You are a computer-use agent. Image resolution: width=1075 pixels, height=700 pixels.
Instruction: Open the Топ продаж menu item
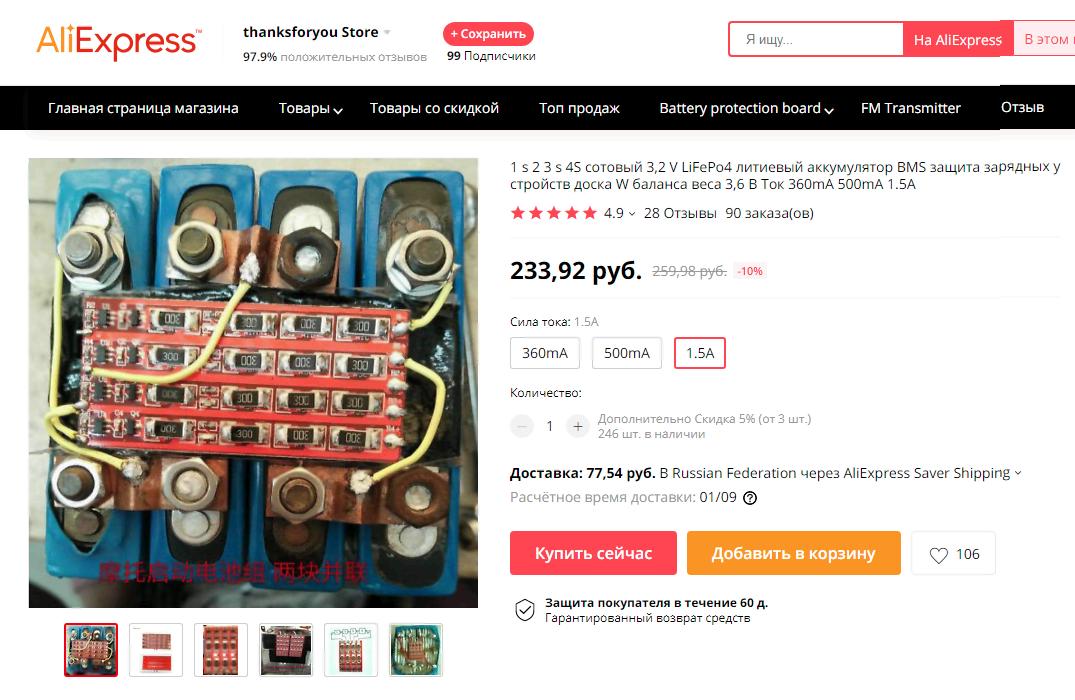pyautogui.click(x=579, y=108)
